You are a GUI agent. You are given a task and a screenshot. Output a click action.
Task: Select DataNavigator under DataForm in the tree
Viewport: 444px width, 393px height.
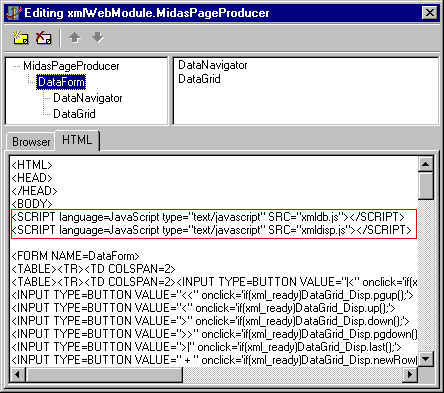pos(88,98)
